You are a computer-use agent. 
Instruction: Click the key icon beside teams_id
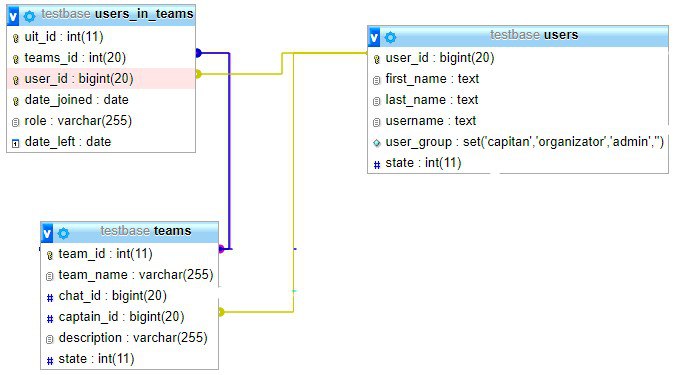coord(16,59)
